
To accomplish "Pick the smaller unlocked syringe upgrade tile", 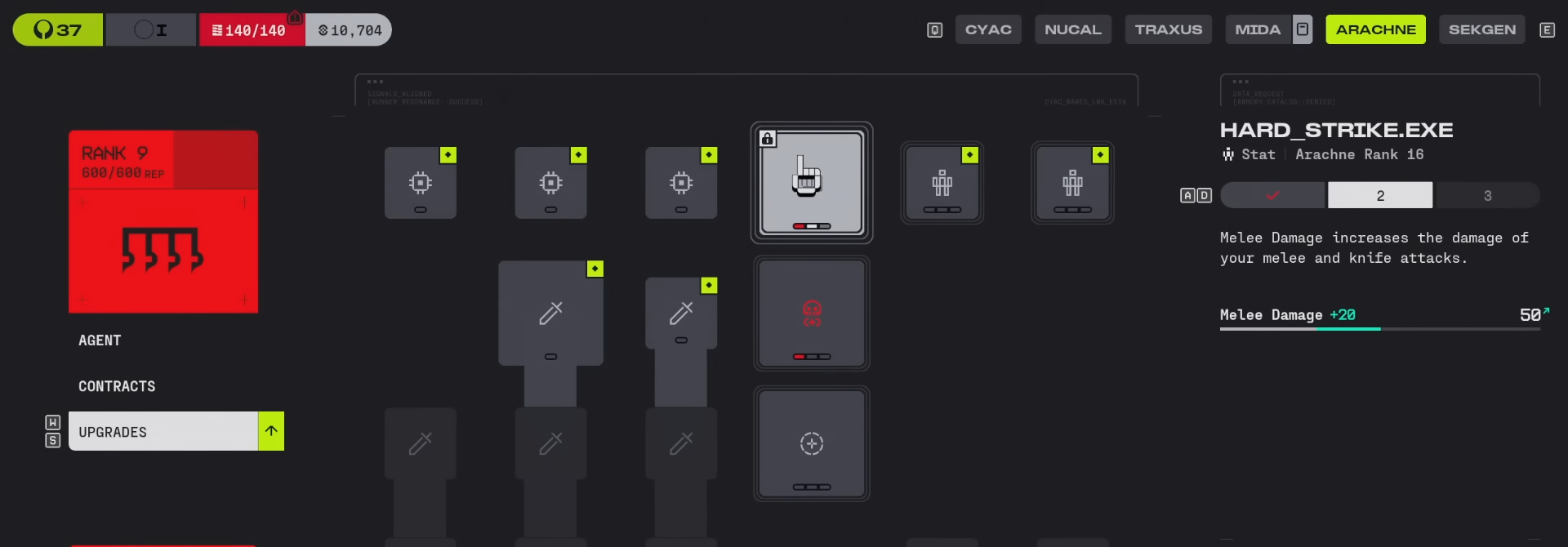I will click(681, 314).
